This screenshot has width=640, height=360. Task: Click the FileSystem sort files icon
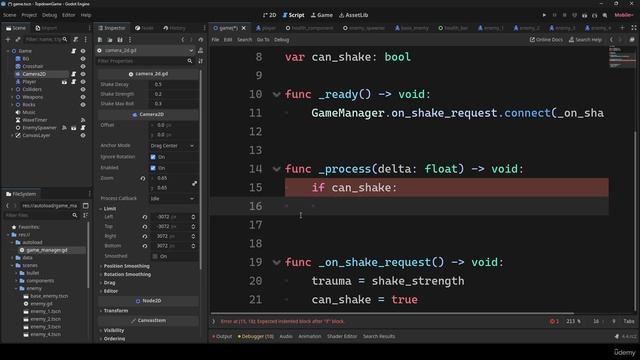(x=85, y=215)
